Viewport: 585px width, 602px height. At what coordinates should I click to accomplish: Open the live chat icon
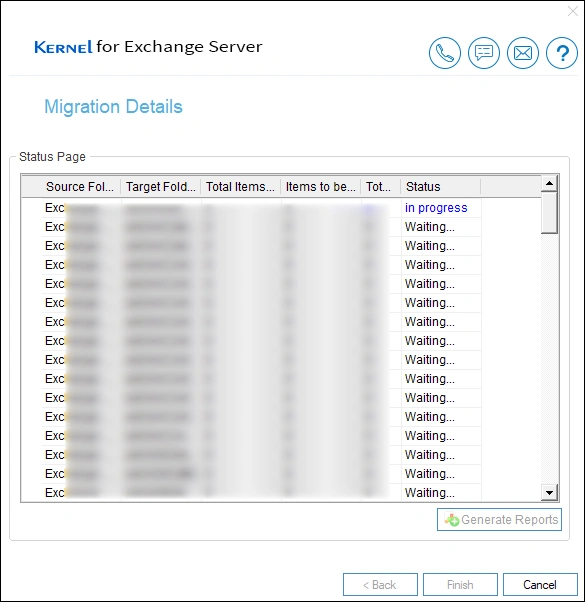(484, 53)
